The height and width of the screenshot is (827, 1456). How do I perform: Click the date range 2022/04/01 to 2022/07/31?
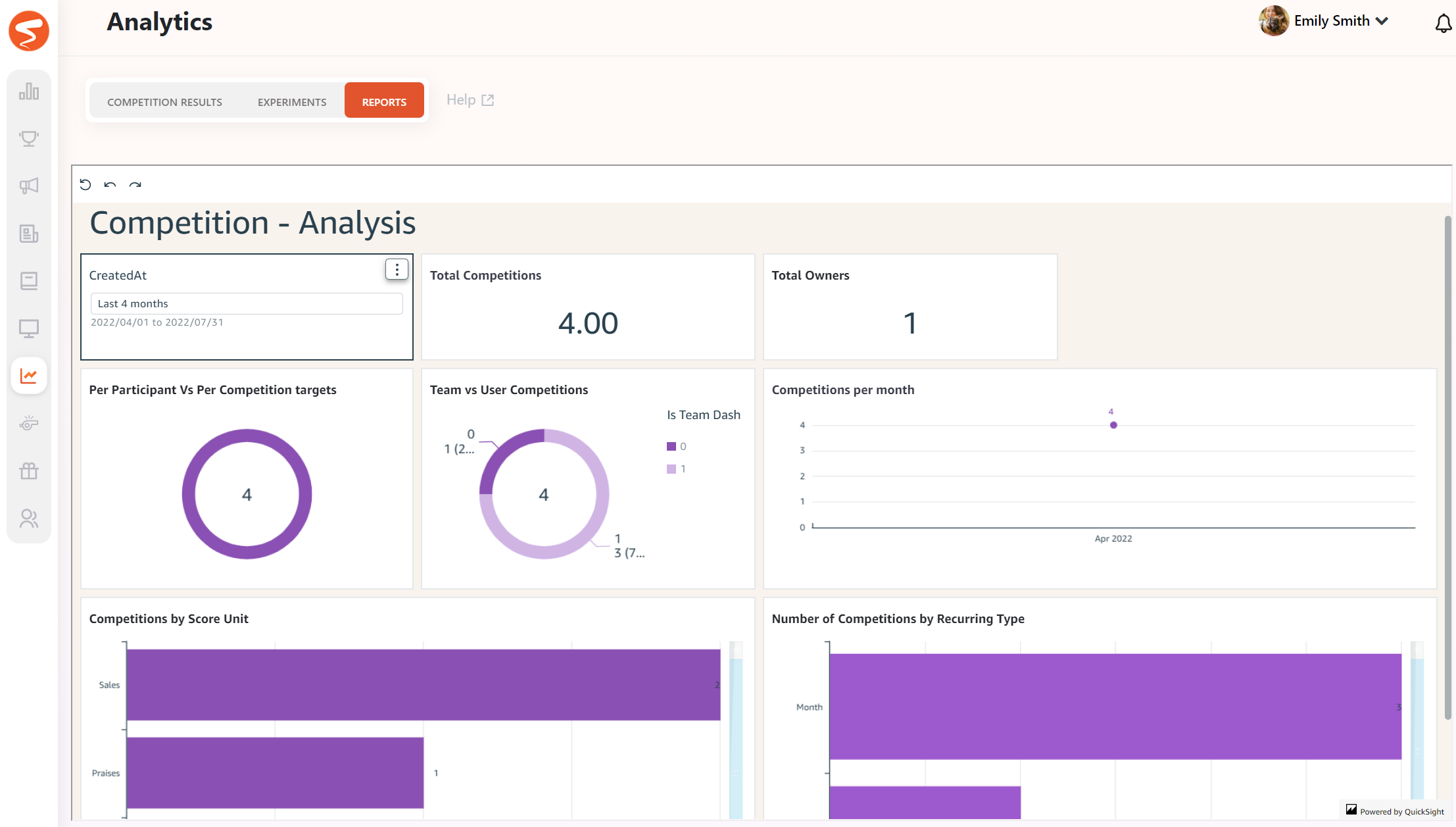pyautogui.click(x=157, y=322)
